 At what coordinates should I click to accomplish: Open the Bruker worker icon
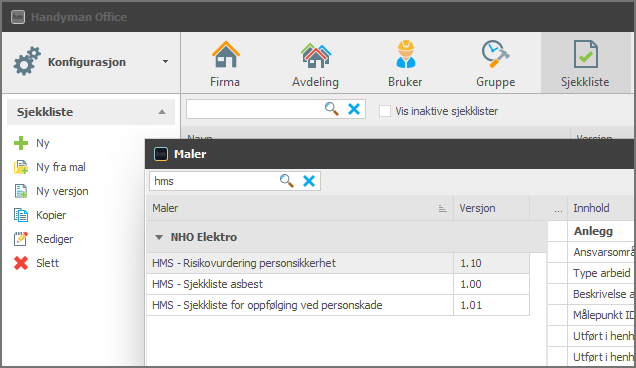tap(406, 54)
